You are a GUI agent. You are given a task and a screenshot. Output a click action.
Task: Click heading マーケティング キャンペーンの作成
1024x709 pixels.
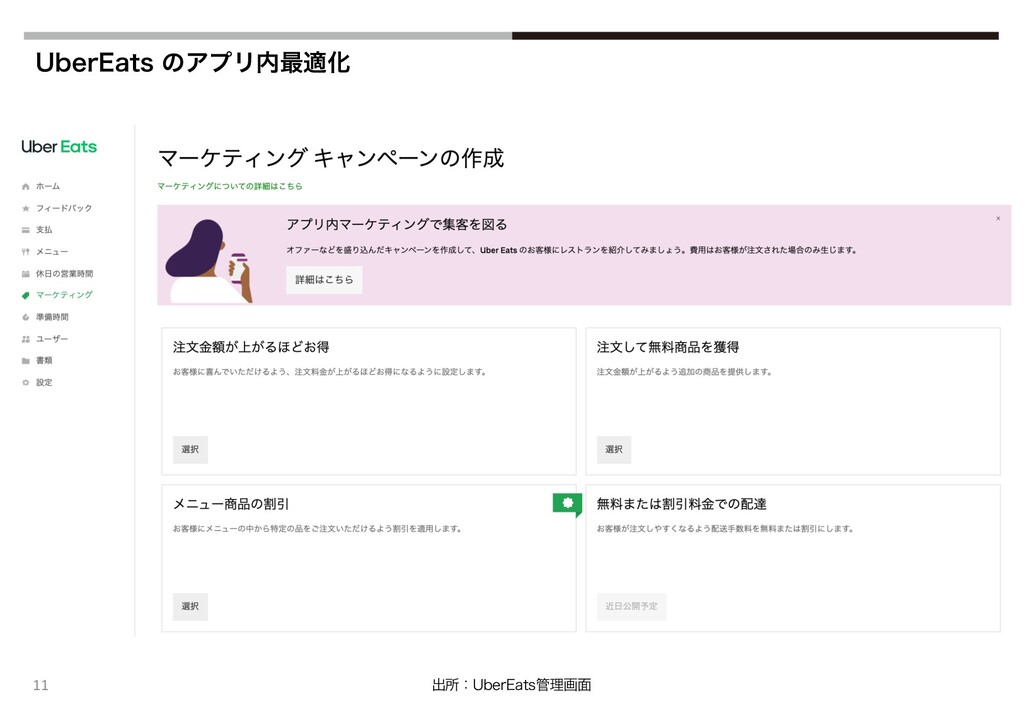[x=331, y=158]
